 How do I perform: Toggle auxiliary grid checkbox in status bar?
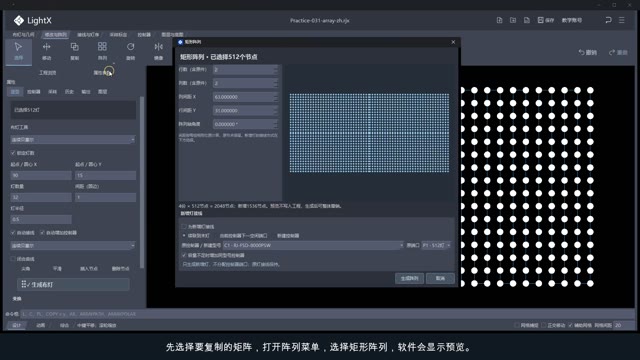(x=571, y=325)
